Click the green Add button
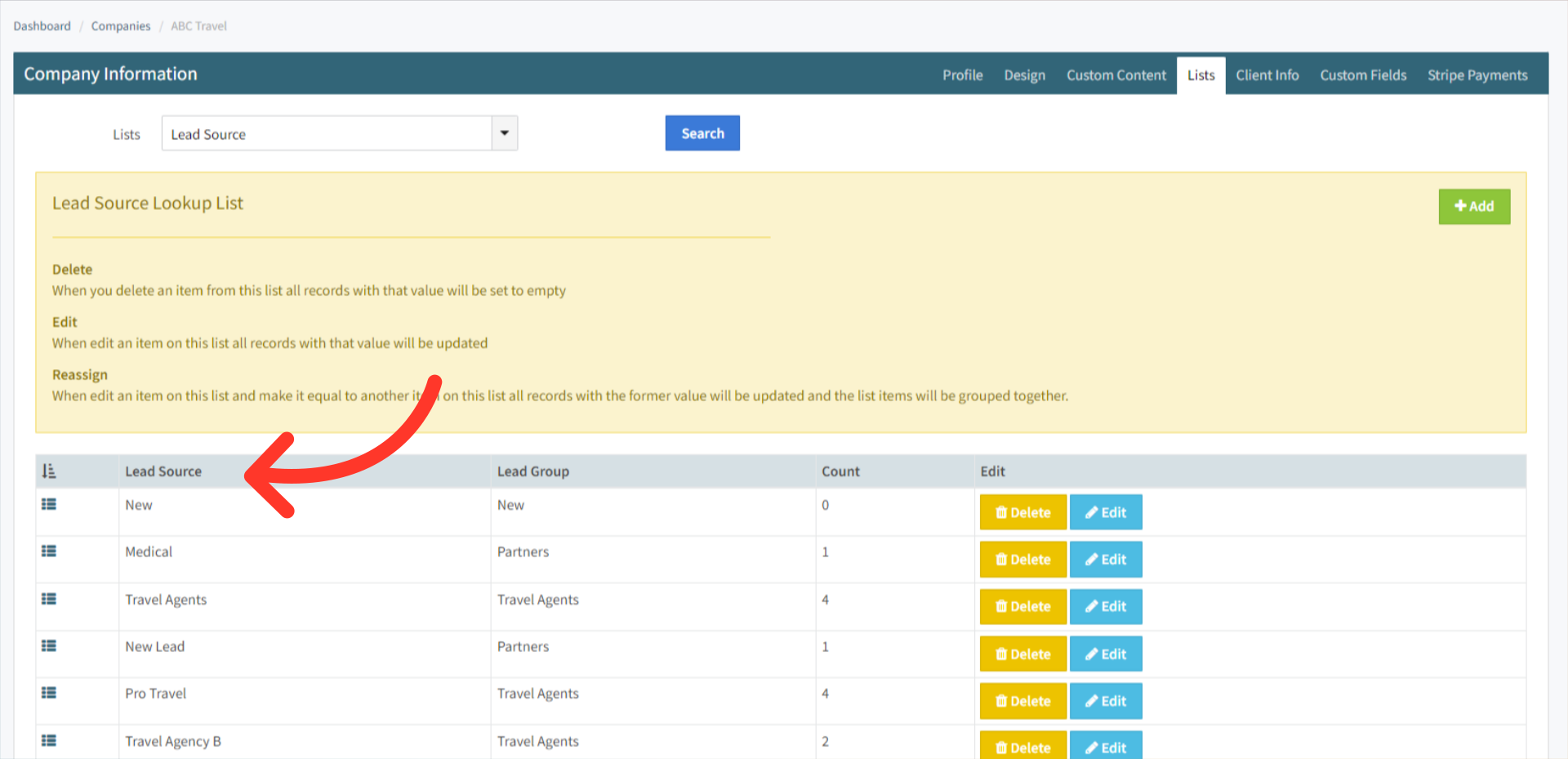 (1474, 207)
